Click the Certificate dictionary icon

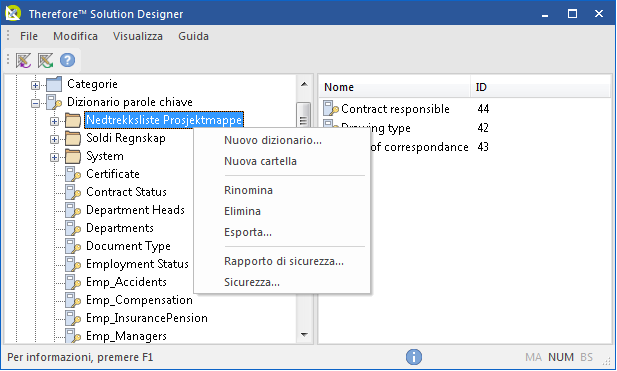[73, 174]
